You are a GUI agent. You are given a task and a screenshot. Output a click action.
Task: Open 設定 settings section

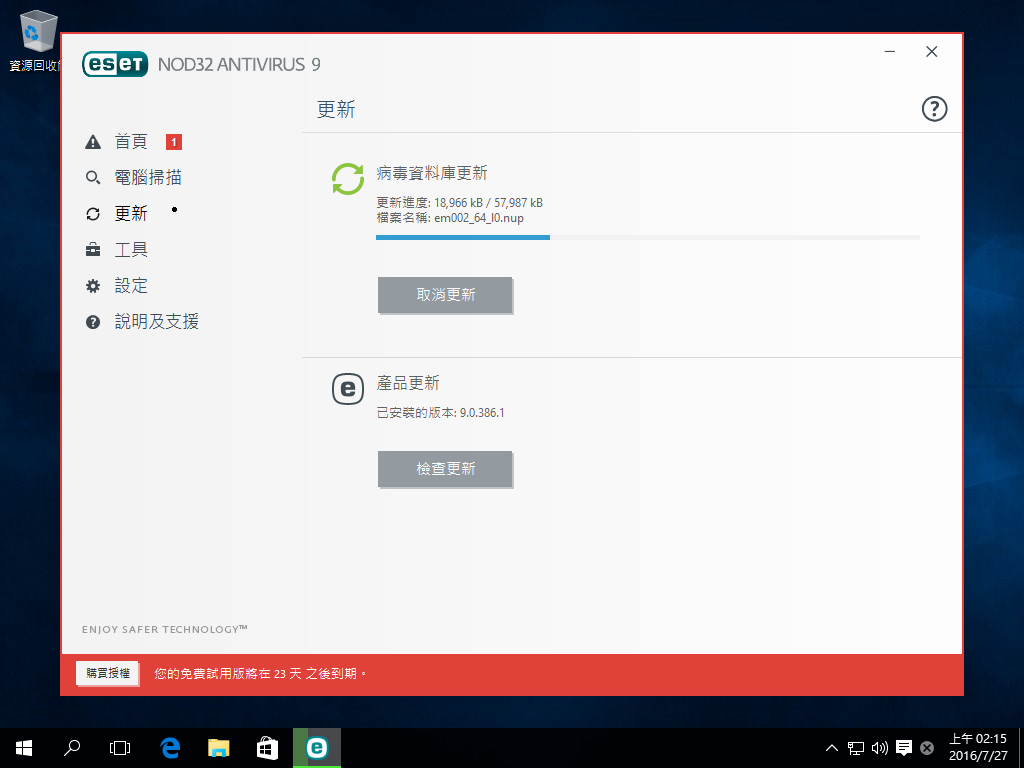tap(131, 285)
